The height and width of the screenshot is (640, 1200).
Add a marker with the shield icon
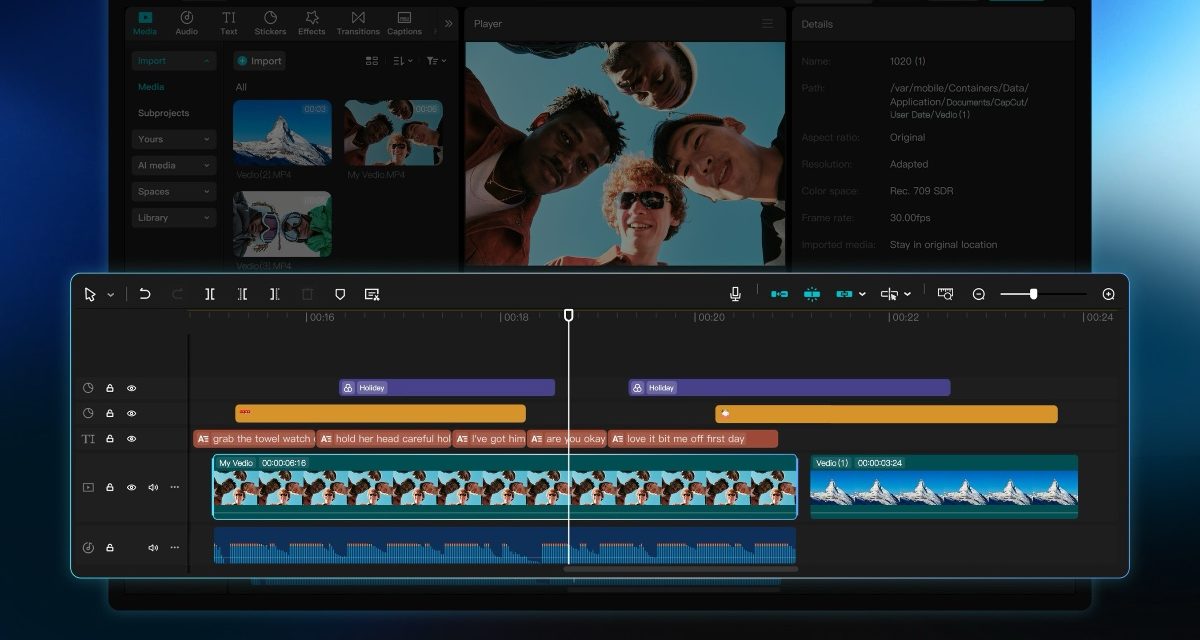coord(340,294)
